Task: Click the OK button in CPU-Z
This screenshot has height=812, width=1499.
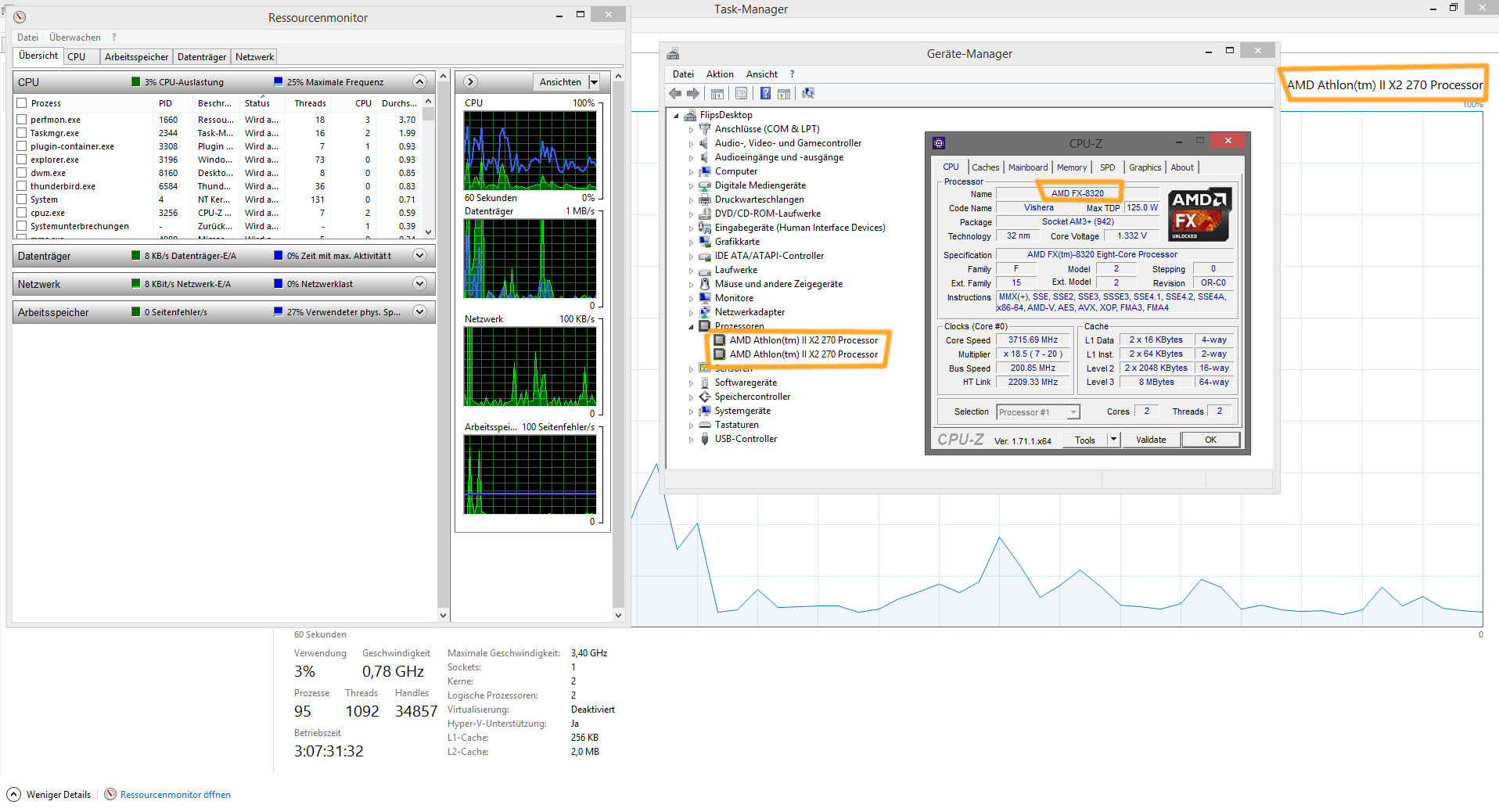Action: click(x=1210, y=440)
